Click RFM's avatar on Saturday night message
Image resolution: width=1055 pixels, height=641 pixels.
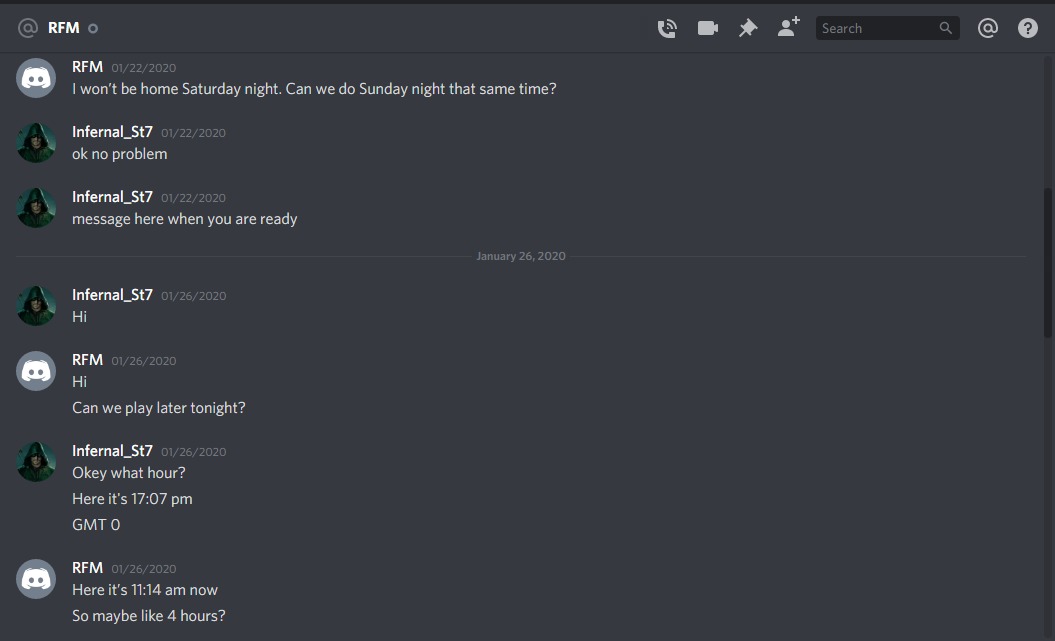pyautogui.click(x=36, y=78)
